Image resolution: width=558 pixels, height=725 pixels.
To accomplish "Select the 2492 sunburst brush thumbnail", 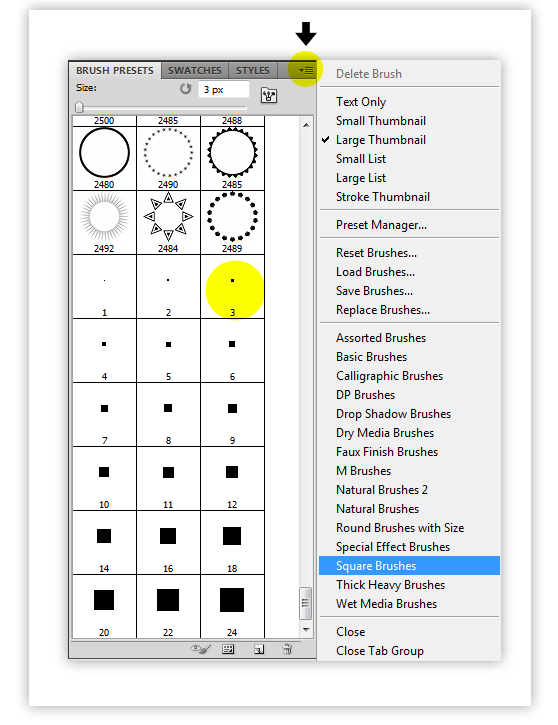I will pos(104,222).
